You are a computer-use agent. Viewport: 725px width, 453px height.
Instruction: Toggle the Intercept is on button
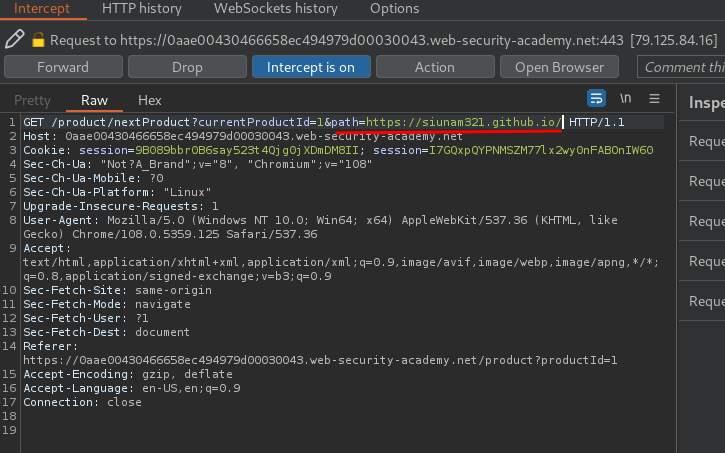(311, 67)
